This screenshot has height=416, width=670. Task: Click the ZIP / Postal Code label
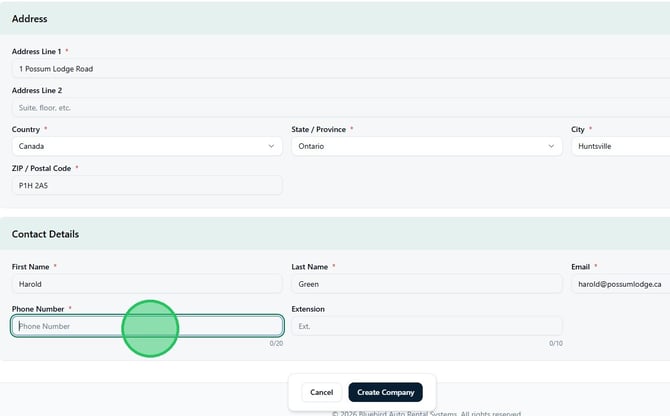pos(41,168)
